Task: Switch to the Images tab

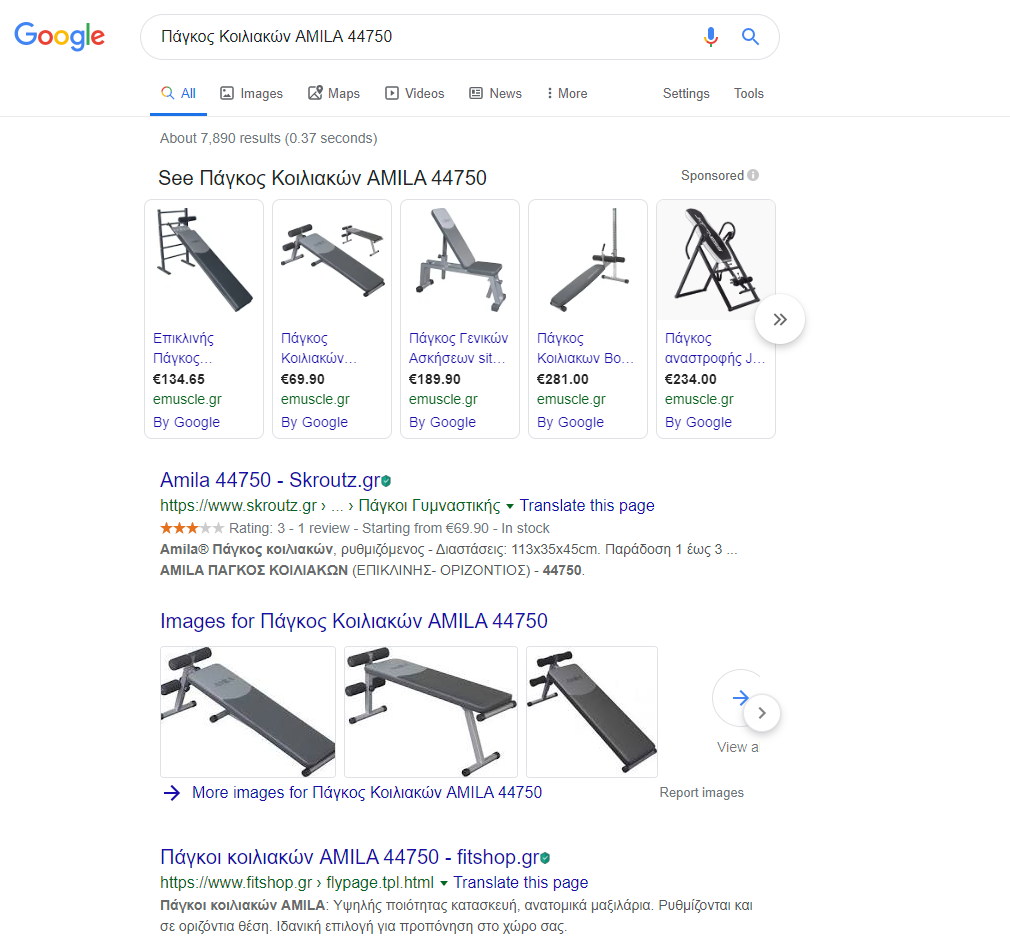Action: (x=251, y=93)
